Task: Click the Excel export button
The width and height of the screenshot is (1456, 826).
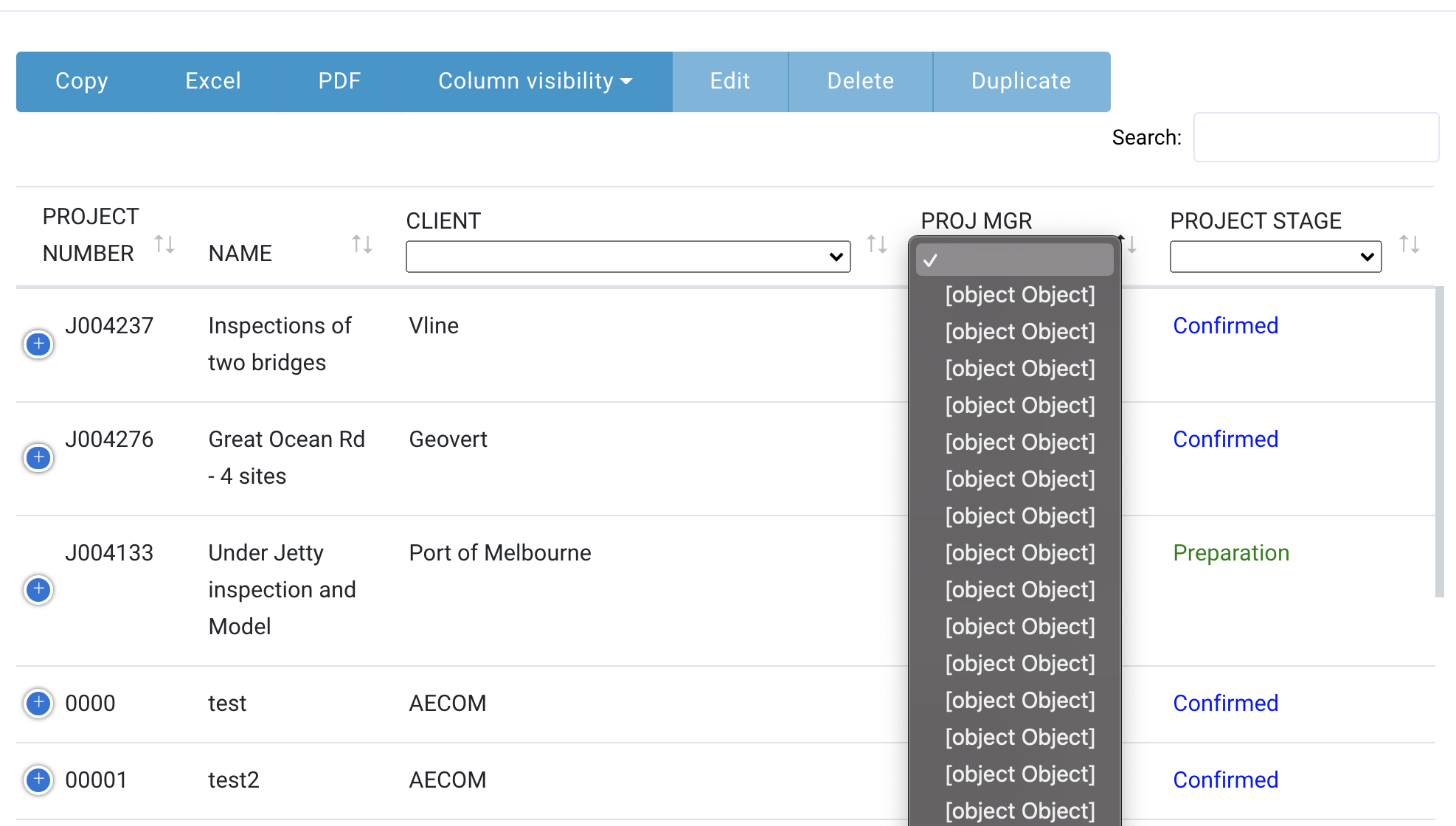Action: click(213, 81)
